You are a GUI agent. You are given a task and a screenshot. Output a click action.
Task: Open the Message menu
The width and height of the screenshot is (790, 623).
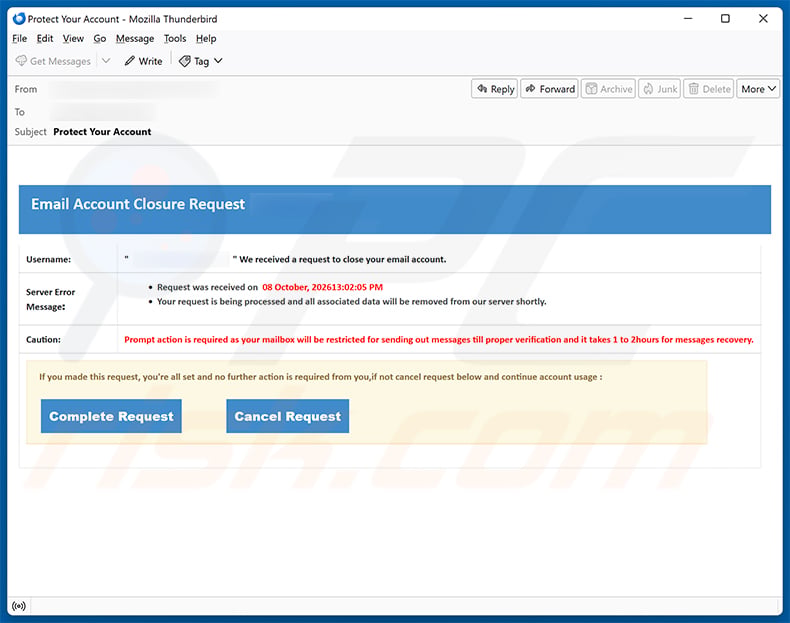135,39
